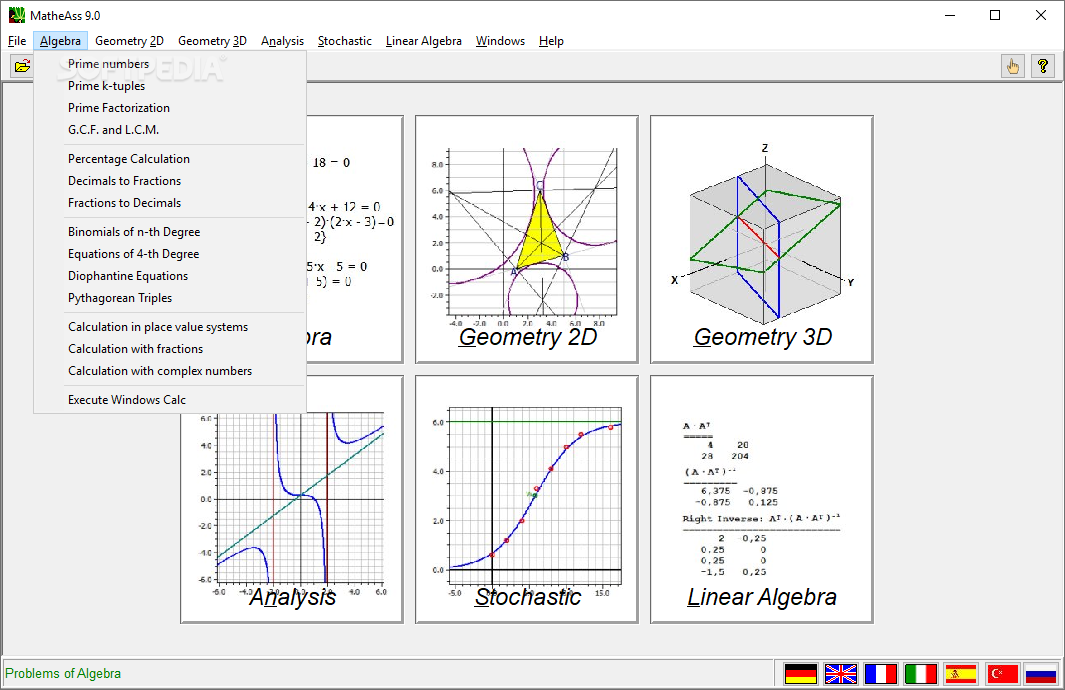Choose Prime Factorization
Image resolution: width=1065 pixels, height=690 pixels.
tap(170, 107)
